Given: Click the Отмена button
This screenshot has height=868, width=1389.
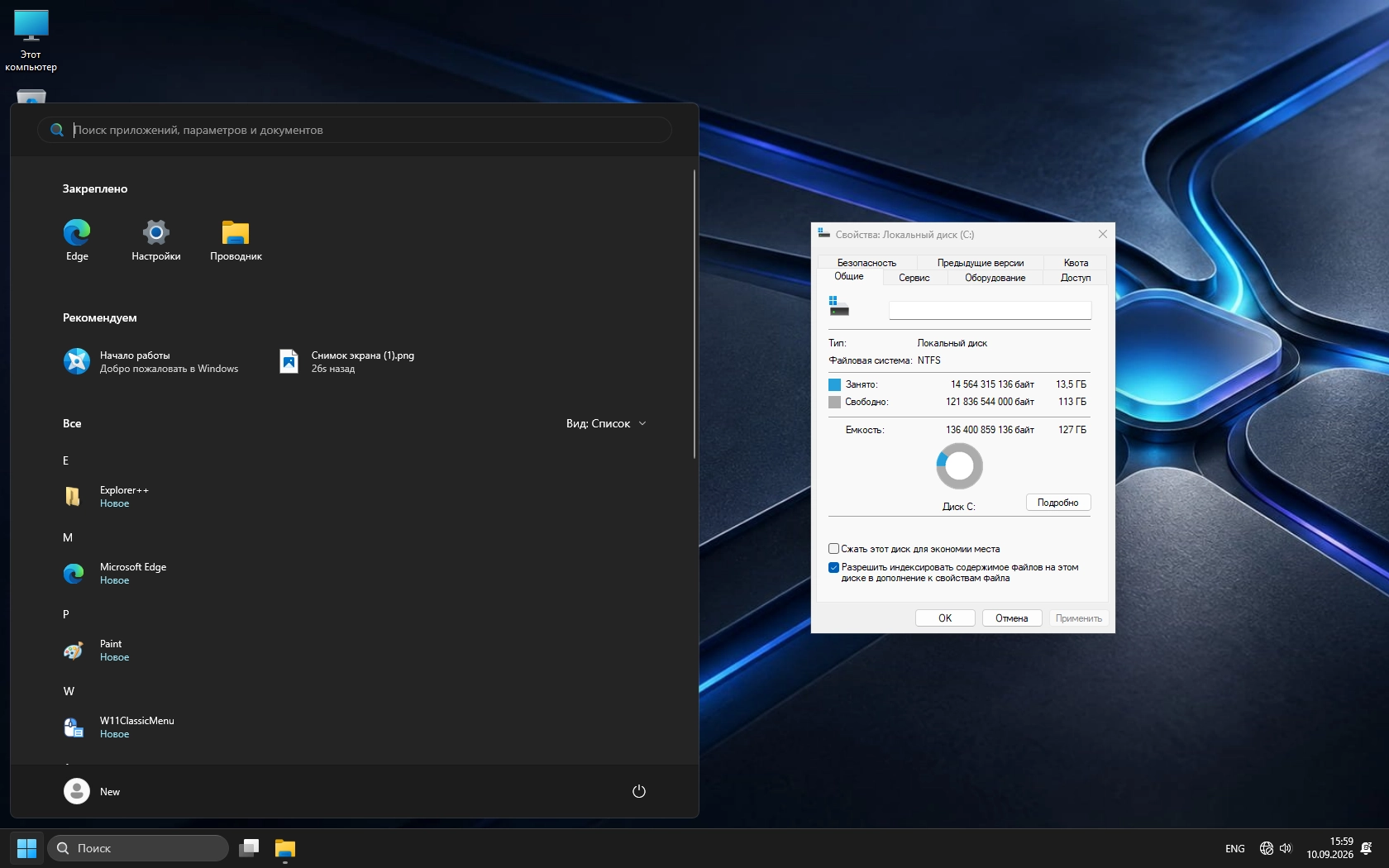Looking at the screenshot, I should [x=1011, y=618].
